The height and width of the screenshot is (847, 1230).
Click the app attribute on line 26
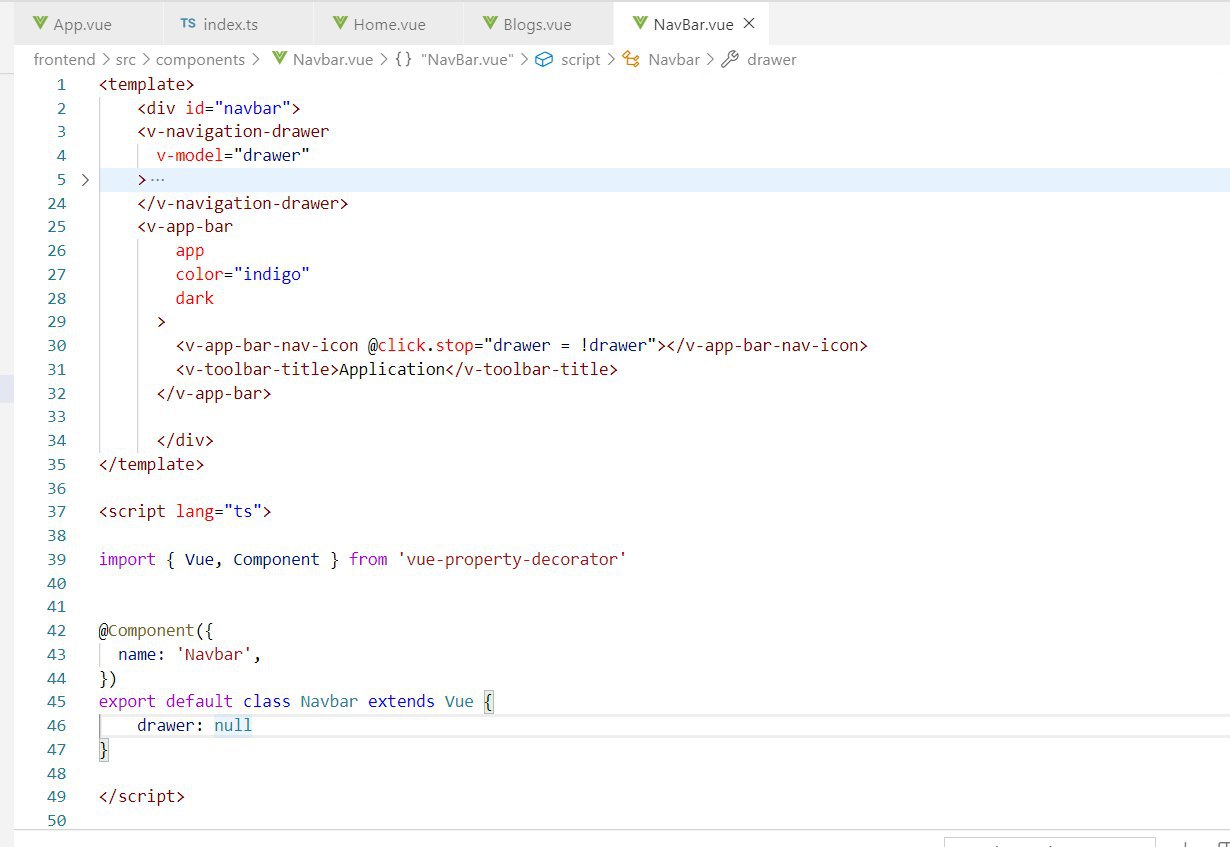tap(190, 251)
